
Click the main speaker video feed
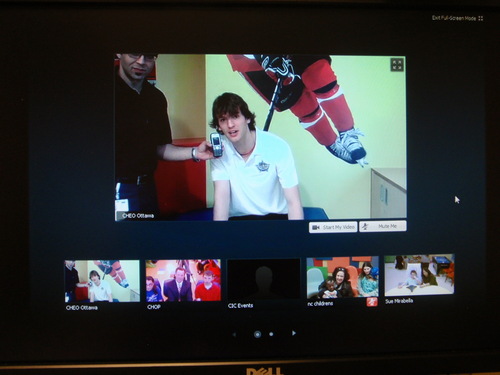pos(261,137)
